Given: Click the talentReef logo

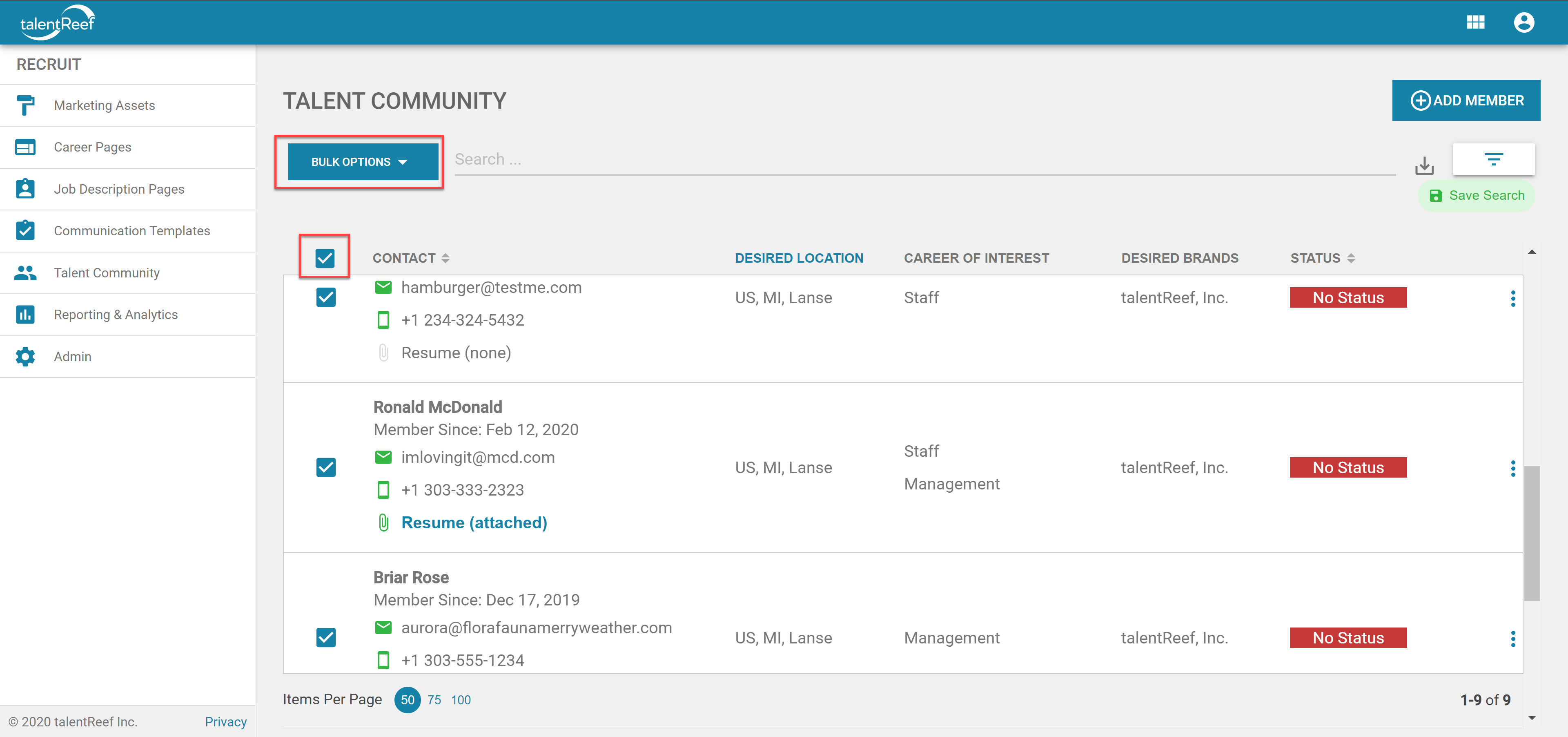Looking at the screenshot, I should [x=58, y=22].
